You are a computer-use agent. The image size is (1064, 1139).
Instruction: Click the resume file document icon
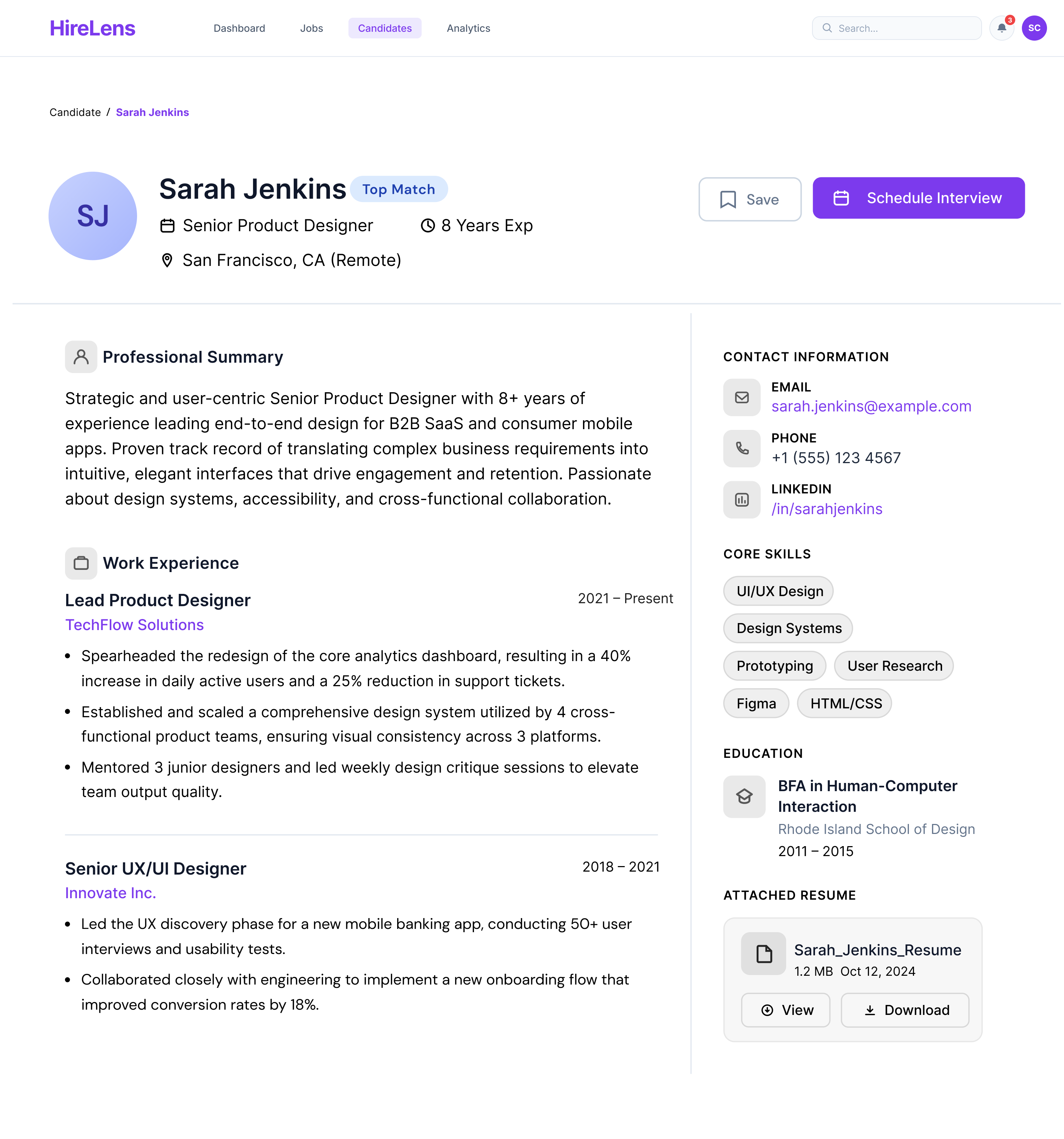click(764, 953)
